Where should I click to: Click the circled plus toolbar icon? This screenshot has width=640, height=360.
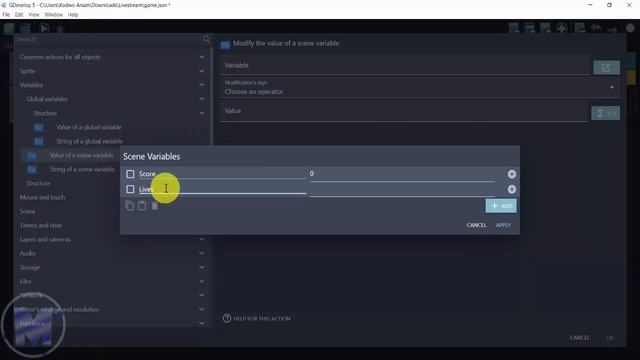562,28
